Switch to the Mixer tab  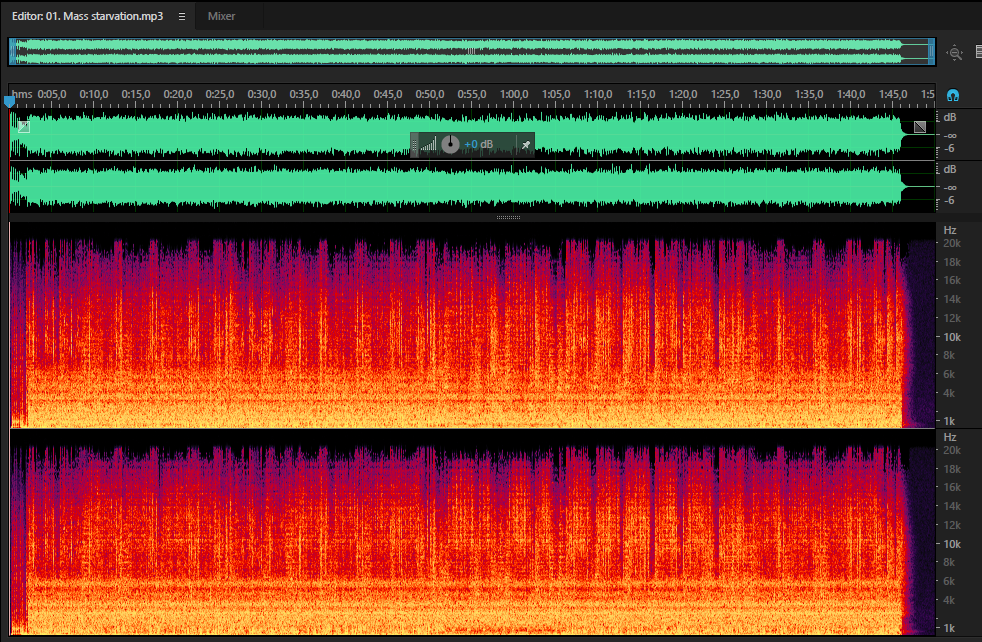(221, 16)
